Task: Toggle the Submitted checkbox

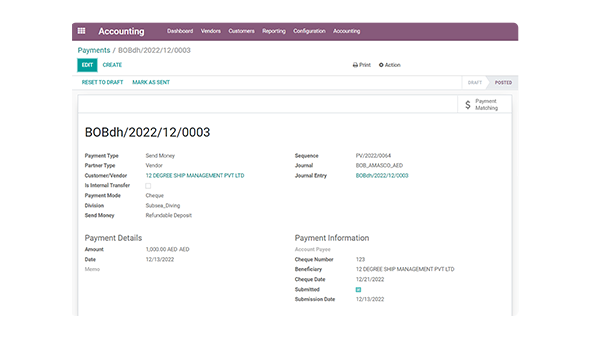Action: (x=358, y=290)
